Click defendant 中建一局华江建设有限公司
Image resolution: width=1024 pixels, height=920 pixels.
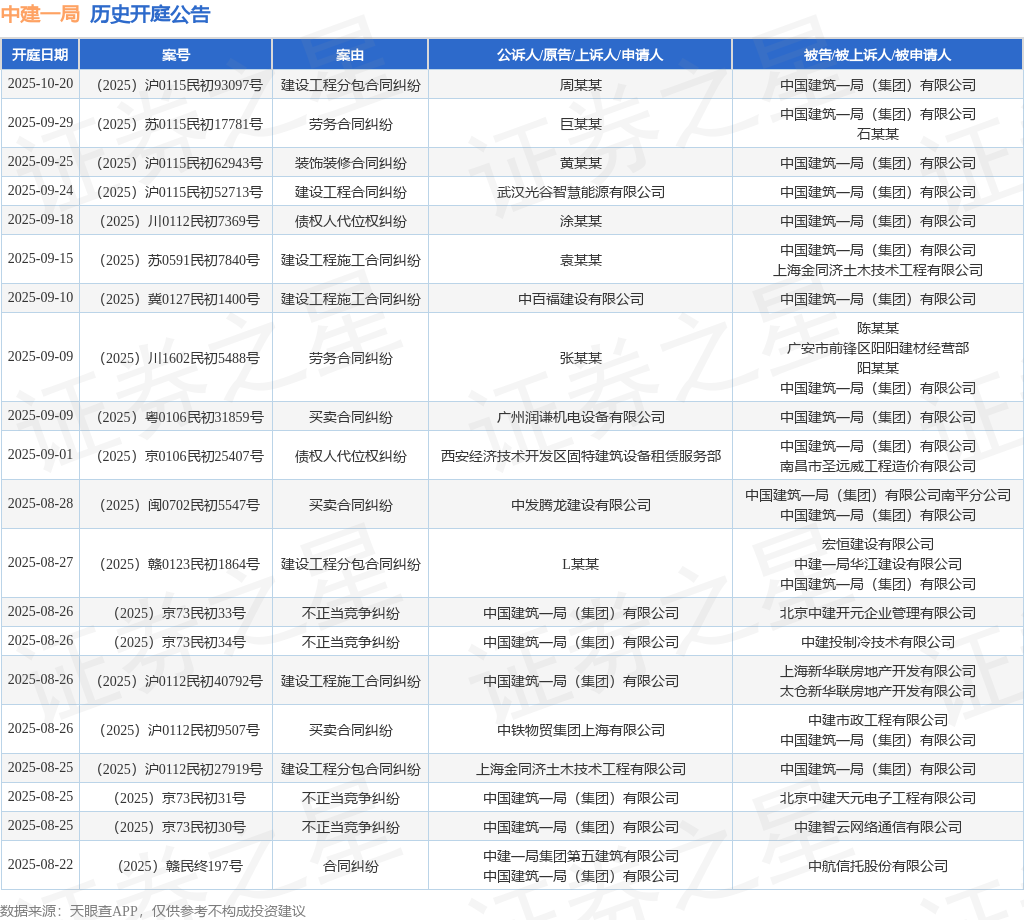(878, 563)
